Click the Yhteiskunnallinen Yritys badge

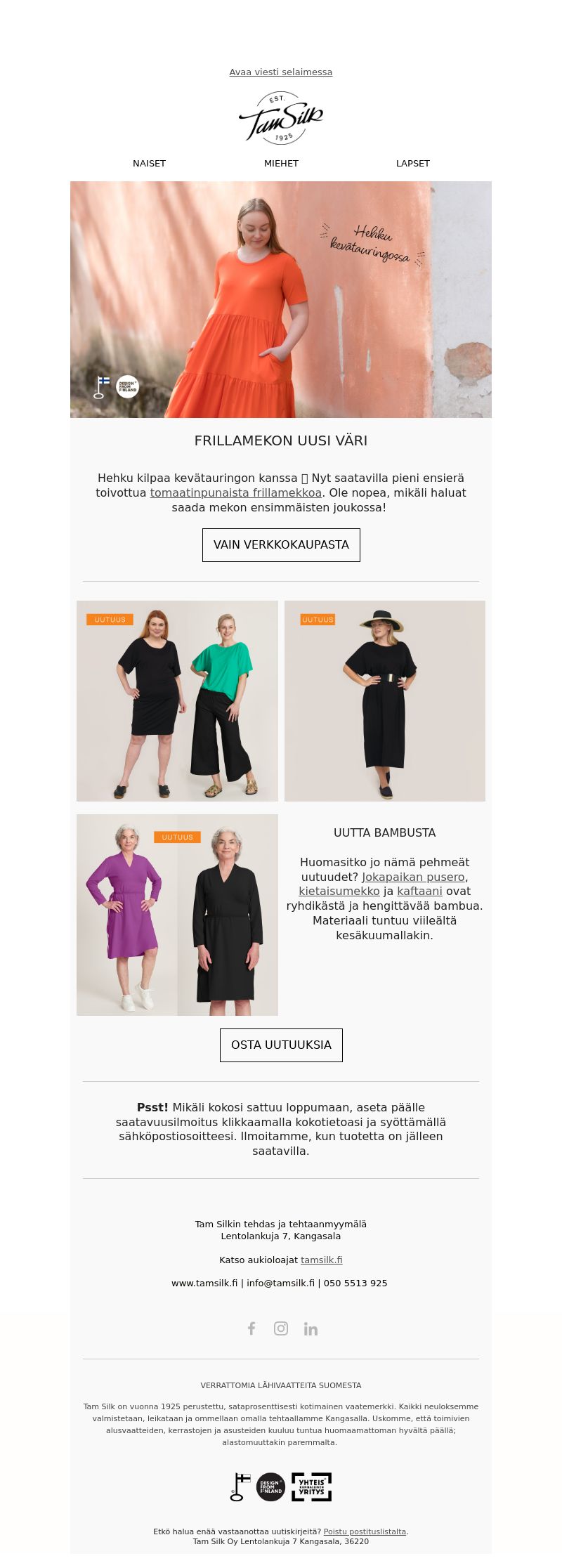click(x=311, y=1487)
